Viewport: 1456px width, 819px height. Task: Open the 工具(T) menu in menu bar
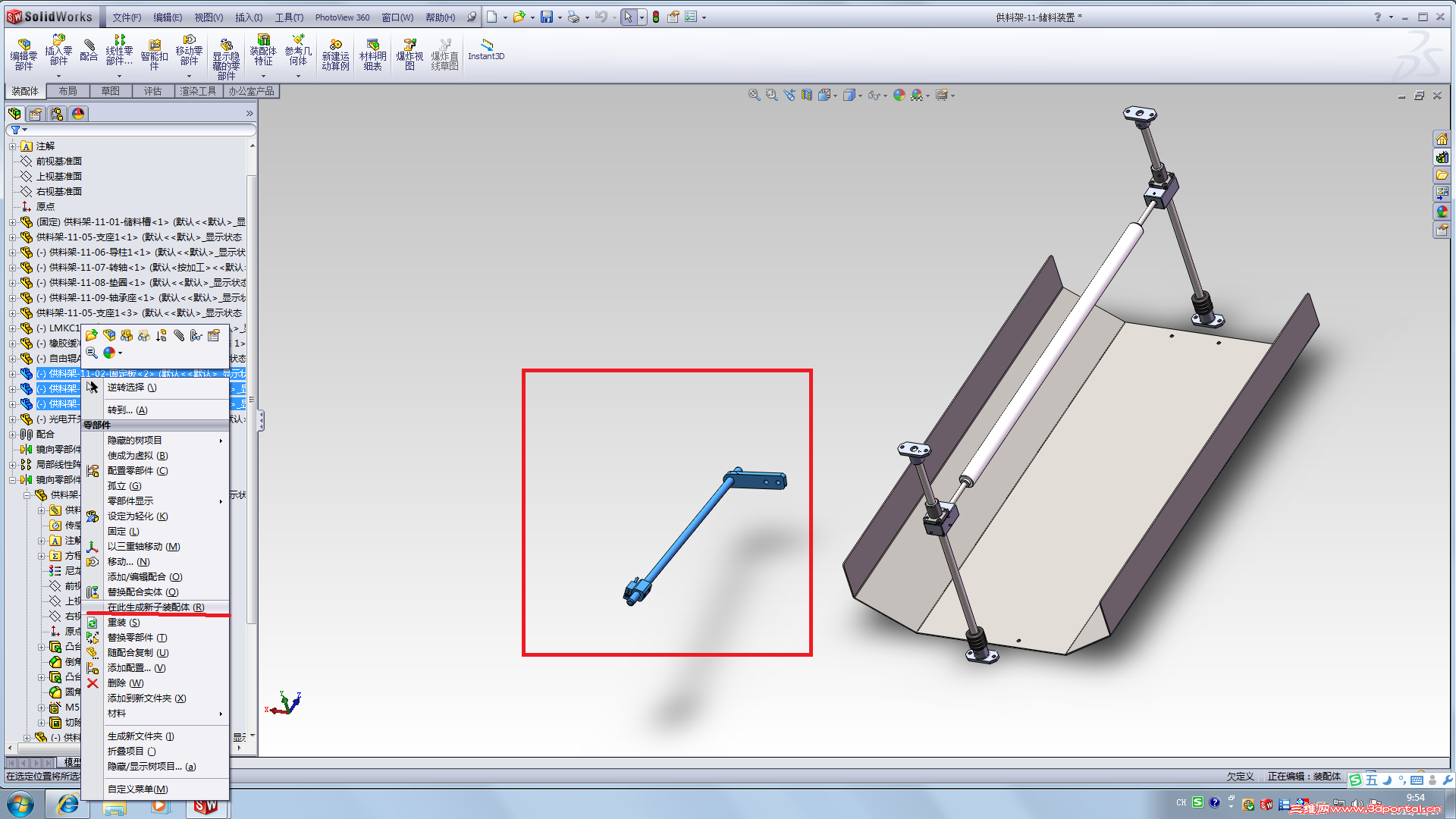click(x=288, y=17)
